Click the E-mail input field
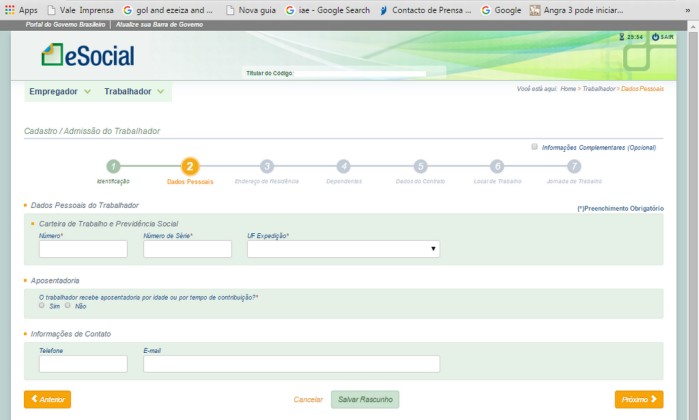 291,364
